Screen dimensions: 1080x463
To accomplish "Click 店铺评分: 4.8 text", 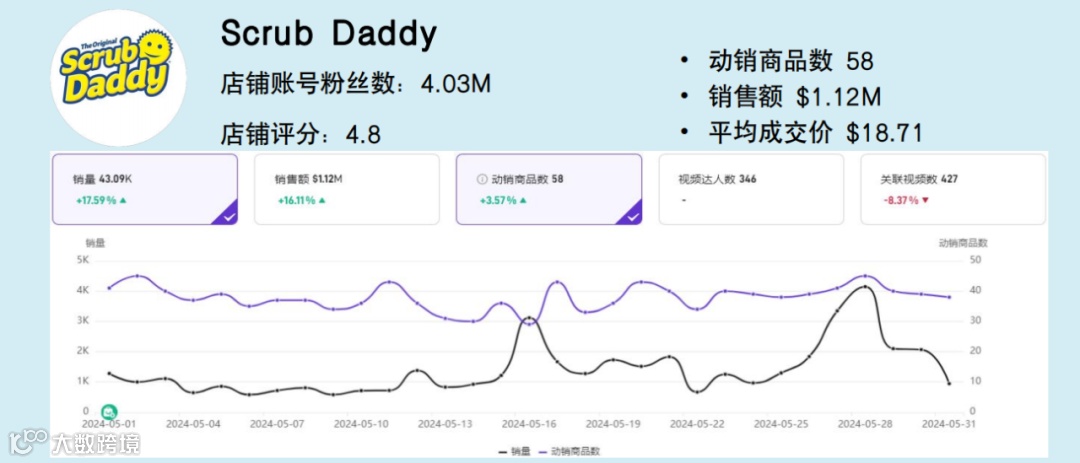I will click(300, 134).
